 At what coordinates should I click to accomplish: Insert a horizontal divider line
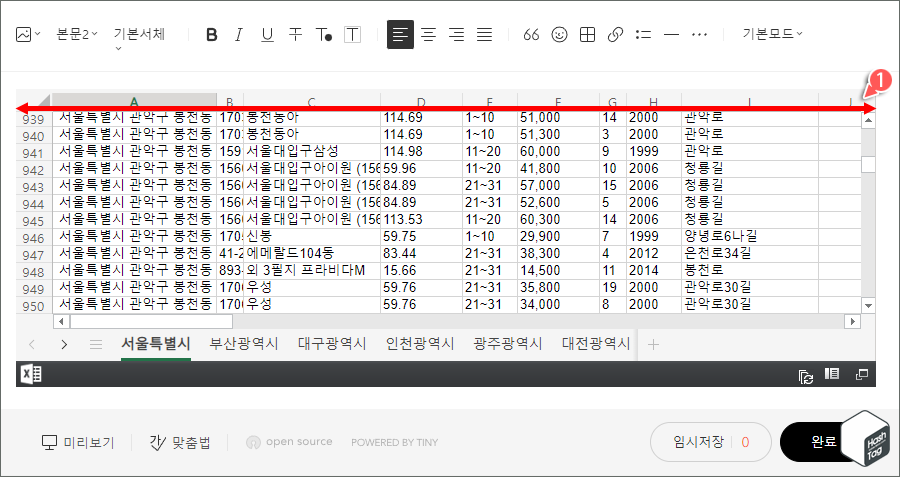[671, 35]
